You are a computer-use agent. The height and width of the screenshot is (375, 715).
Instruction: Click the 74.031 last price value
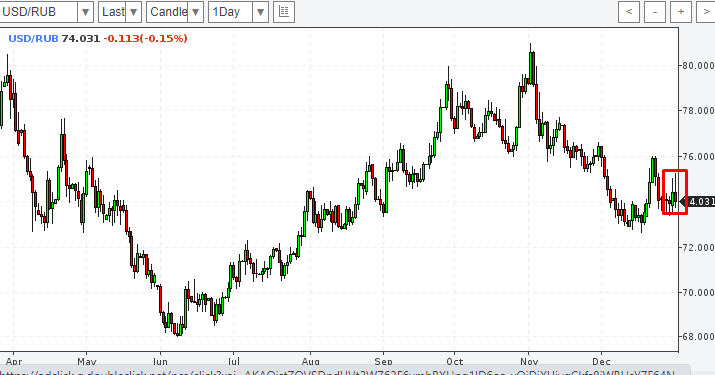80,38
